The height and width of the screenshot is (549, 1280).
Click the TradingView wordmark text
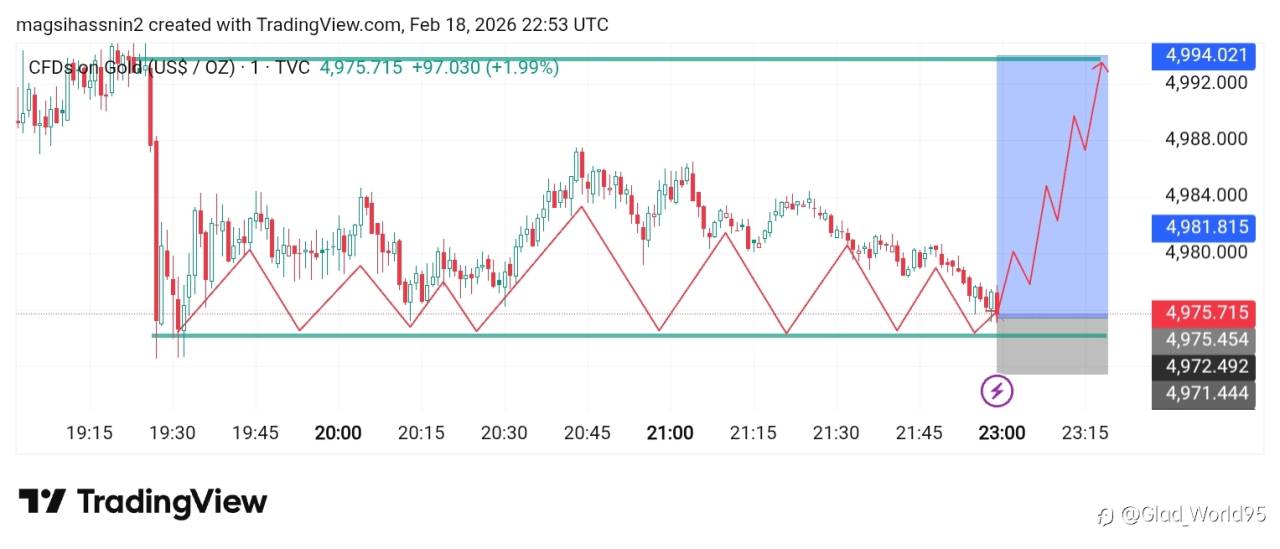point(171,501)
